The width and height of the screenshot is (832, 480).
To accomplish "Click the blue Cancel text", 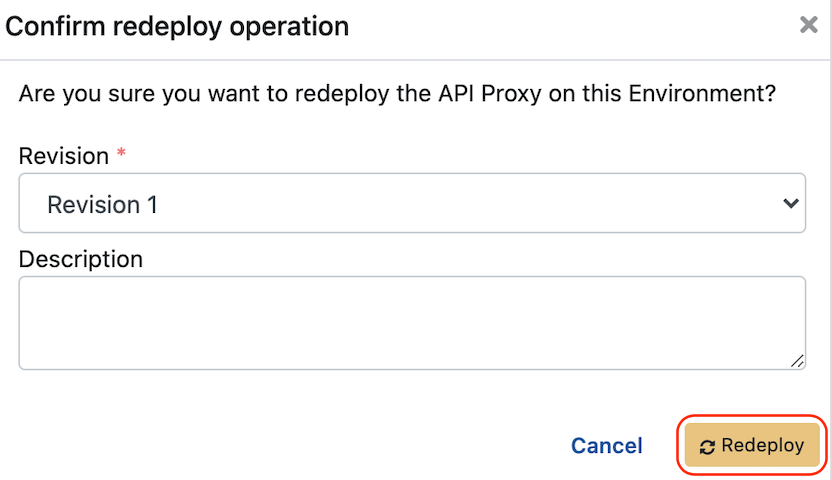I will pyautogui.click(x=606, y=446).
